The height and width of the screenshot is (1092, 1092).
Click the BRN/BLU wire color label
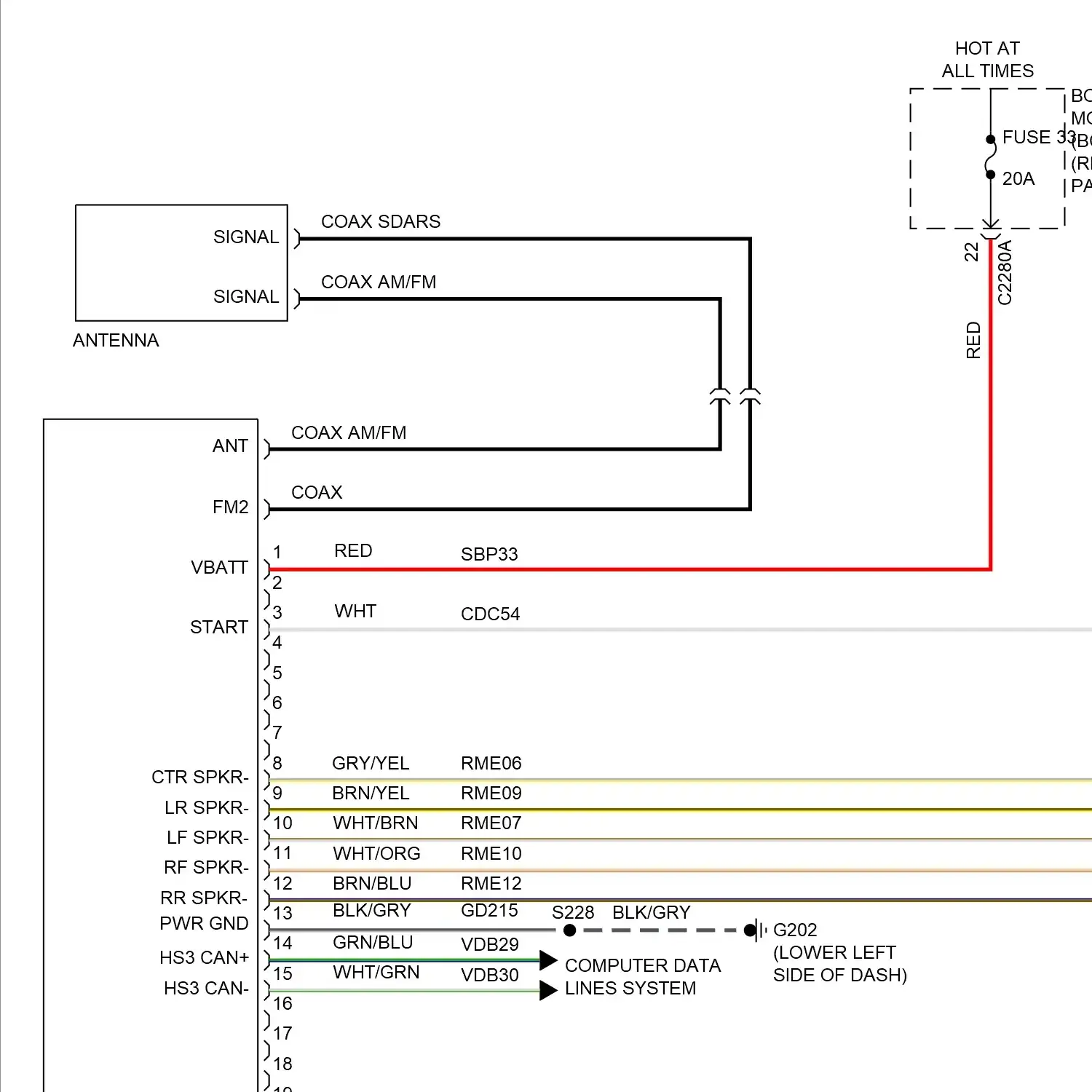pos(372,883)
